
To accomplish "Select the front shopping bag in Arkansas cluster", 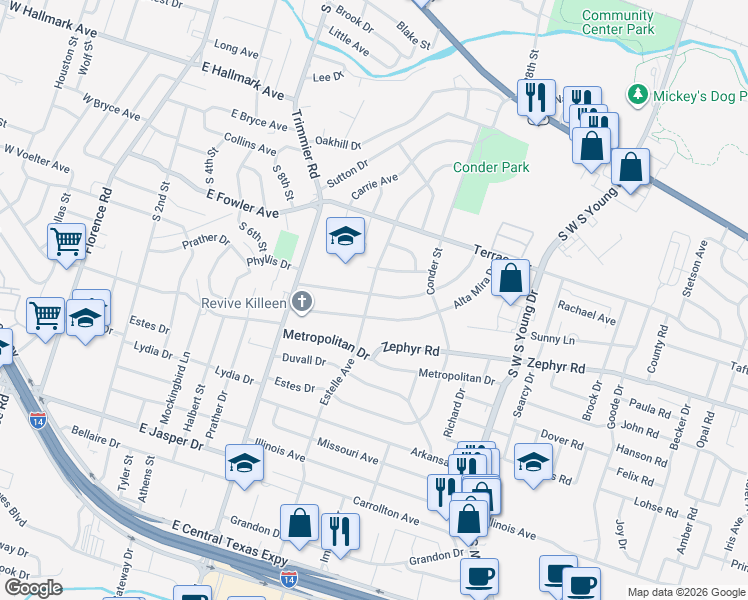I will point(469,521).
